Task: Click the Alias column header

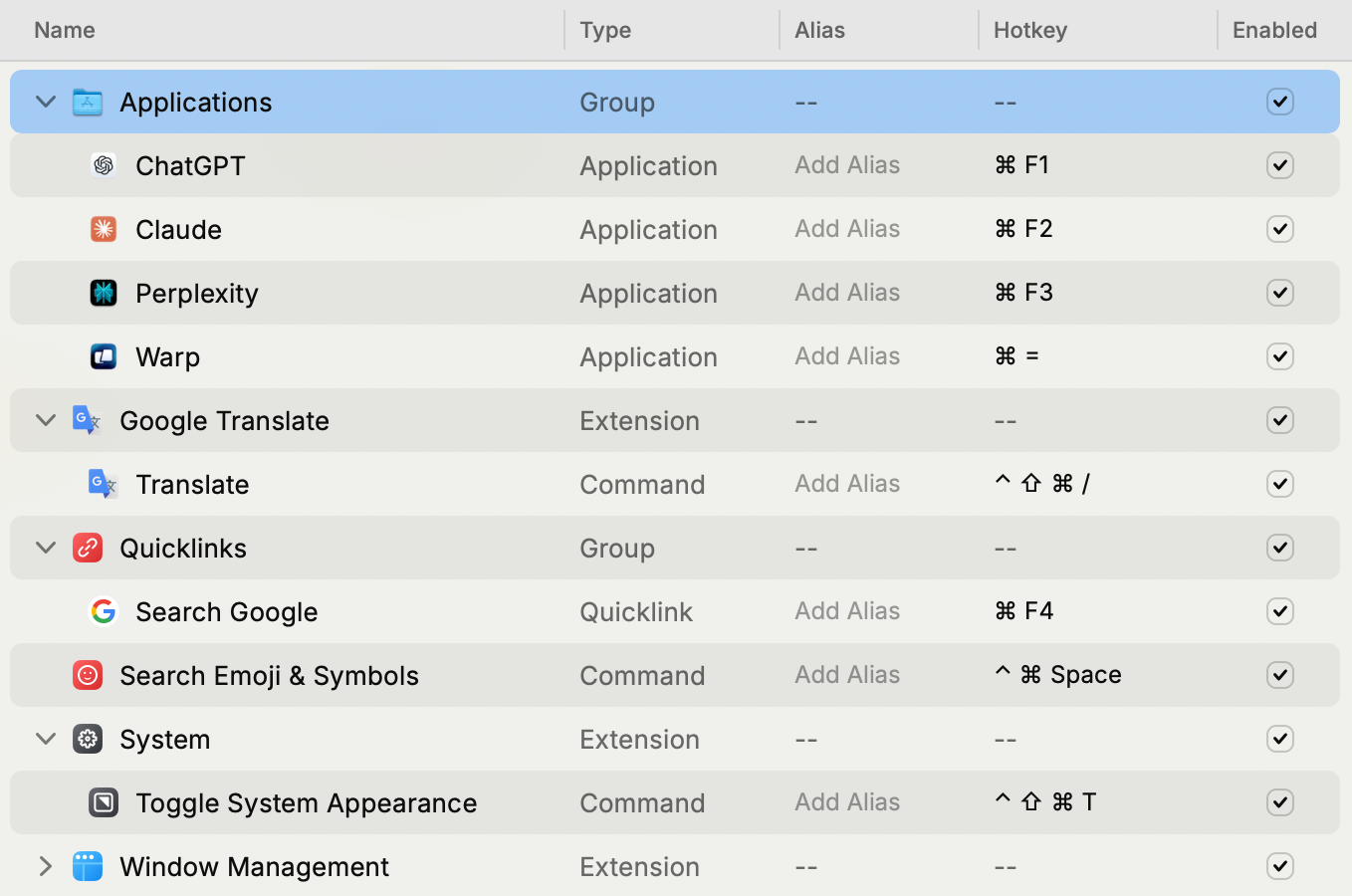Action: (x=819, y=30)
